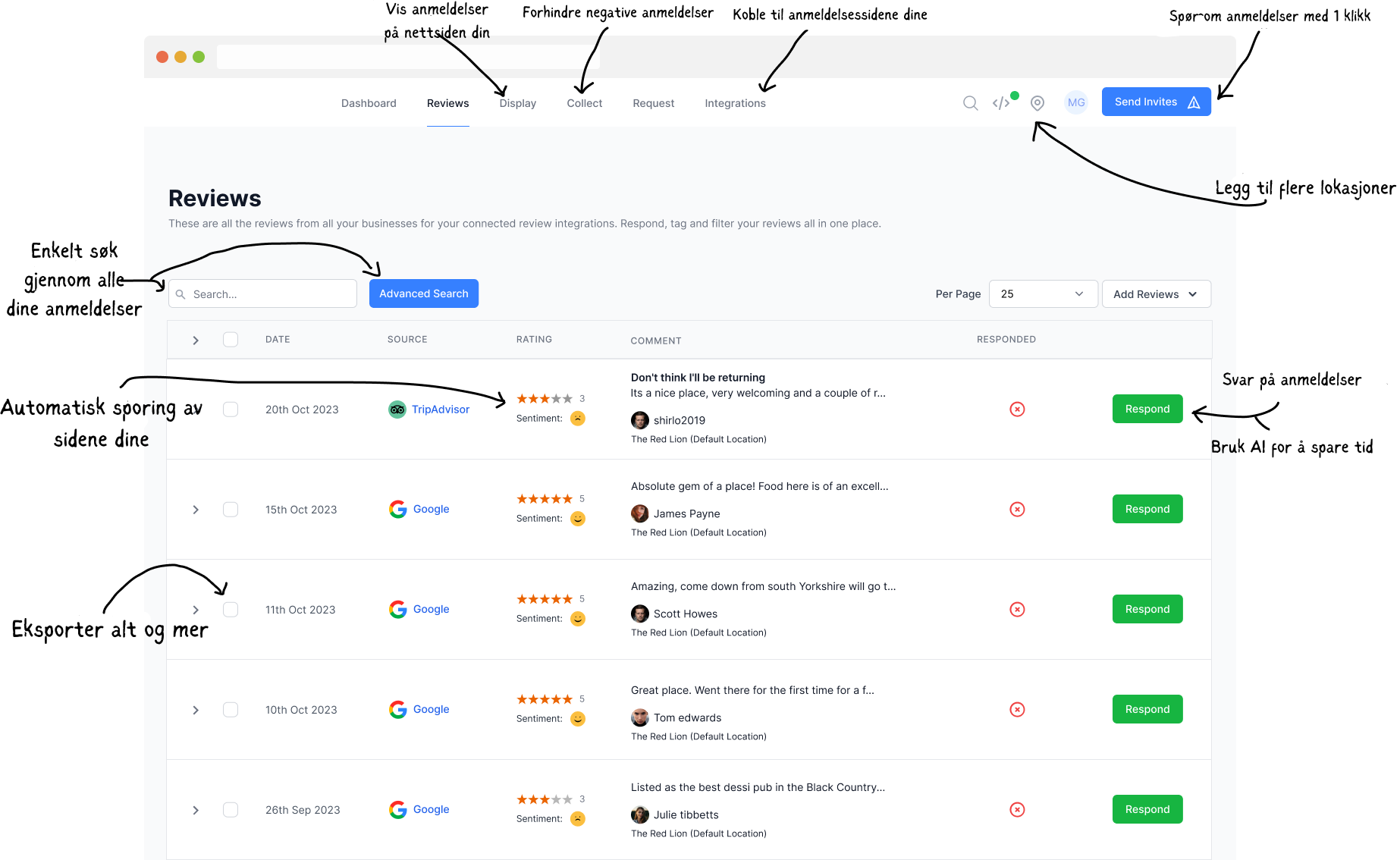Open the MG user avatar menu
This screenshot has width=1400, height=860.
coord(1076,102)
